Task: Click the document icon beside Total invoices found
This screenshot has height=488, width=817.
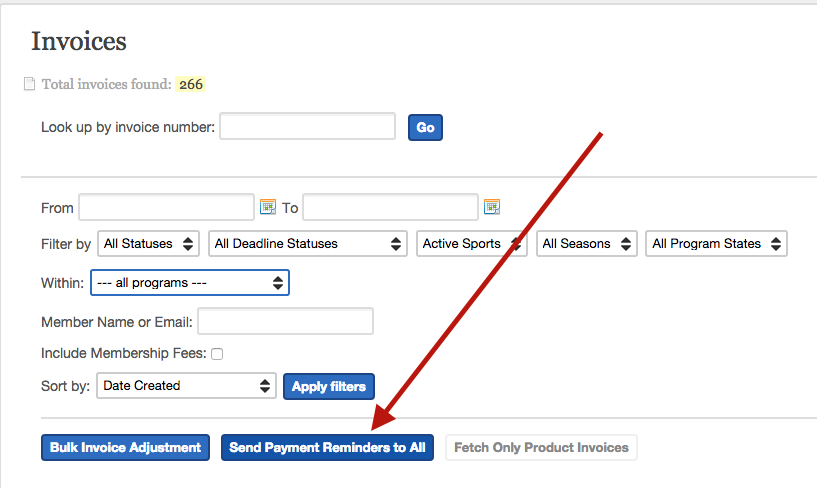Action: tap(30, 84)
